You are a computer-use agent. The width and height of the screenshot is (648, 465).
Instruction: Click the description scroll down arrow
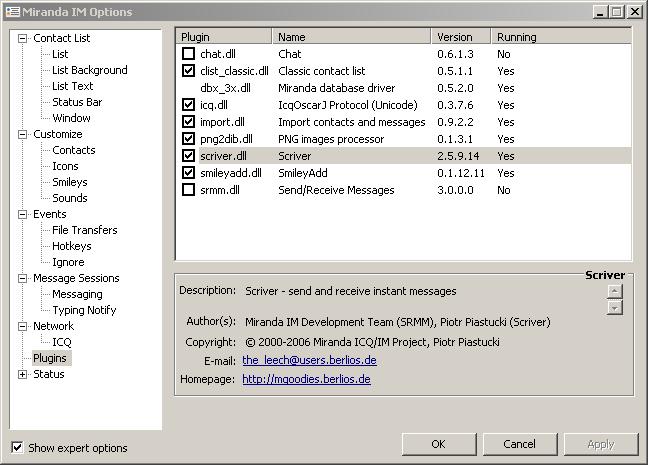(615, 307)
